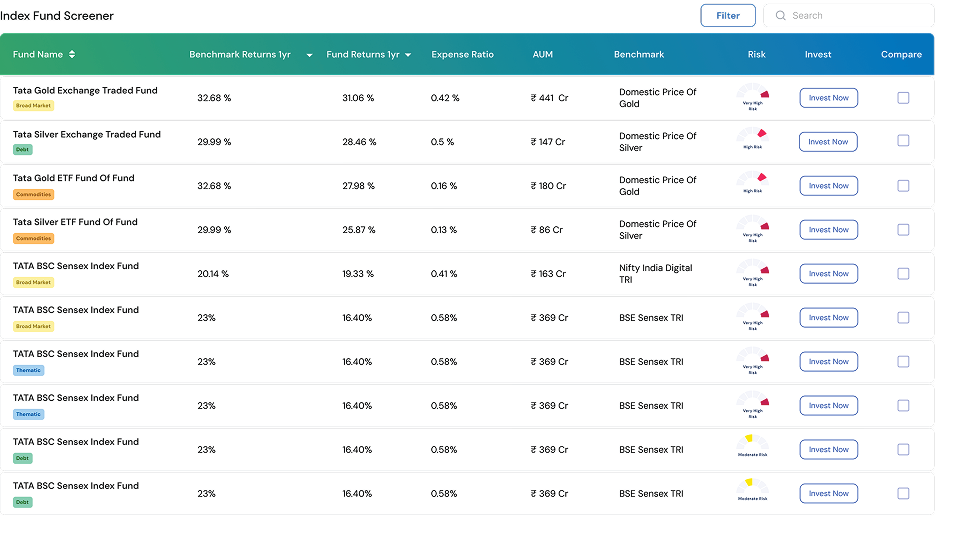Viewport: 964px width, 541px height.
Task: Click the Compare column header
Action: (901, 54)
